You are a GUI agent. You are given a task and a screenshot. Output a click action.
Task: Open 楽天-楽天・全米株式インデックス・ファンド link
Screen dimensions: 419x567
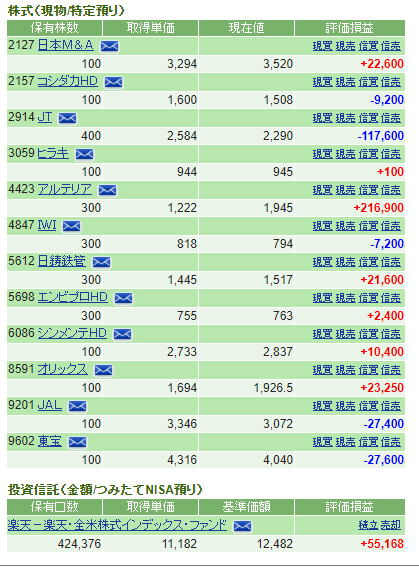pyautogui.click(x=117, y=525)
